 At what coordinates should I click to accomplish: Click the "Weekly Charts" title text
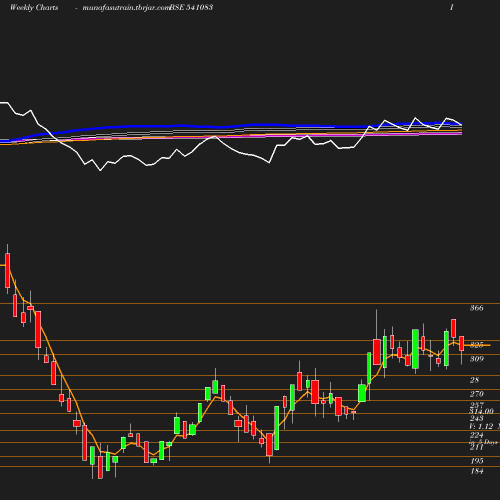(x=34, y=7)
